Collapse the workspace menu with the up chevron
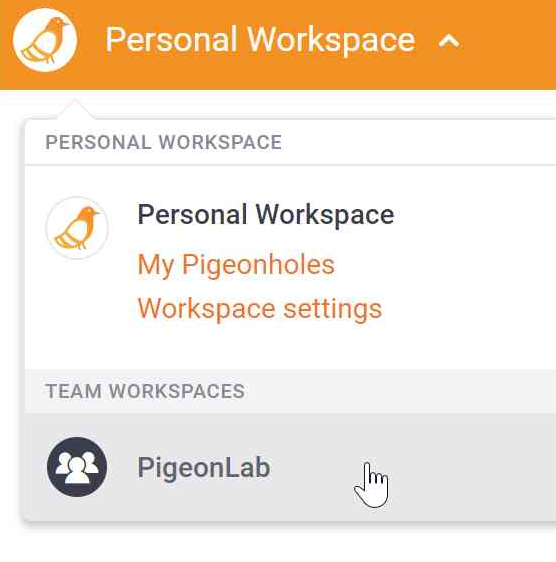556x562 pixels. click(x=449, y=41)
